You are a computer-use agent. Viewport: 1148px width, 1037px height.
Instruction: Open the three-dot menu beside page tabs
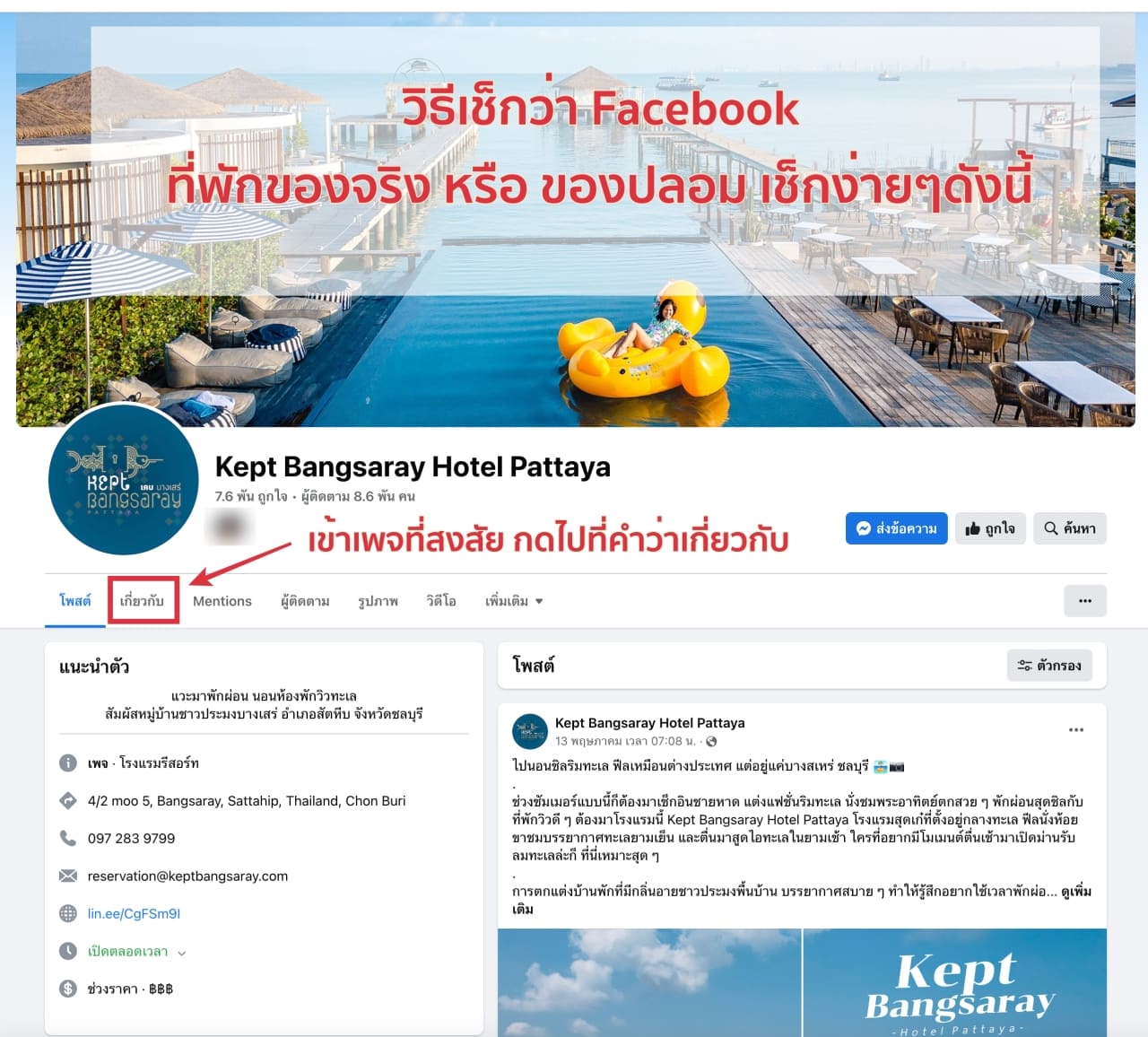(x=1085, y=601)
